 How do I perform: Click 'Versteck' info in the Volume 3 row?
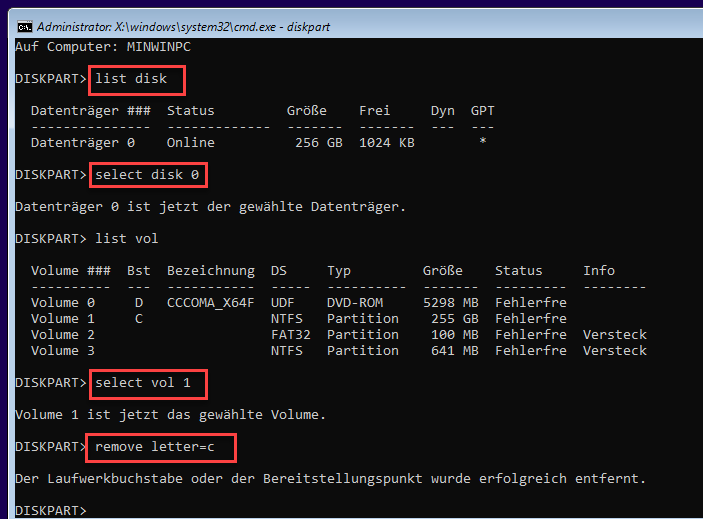pyautogui.click(x=615, y=351)
